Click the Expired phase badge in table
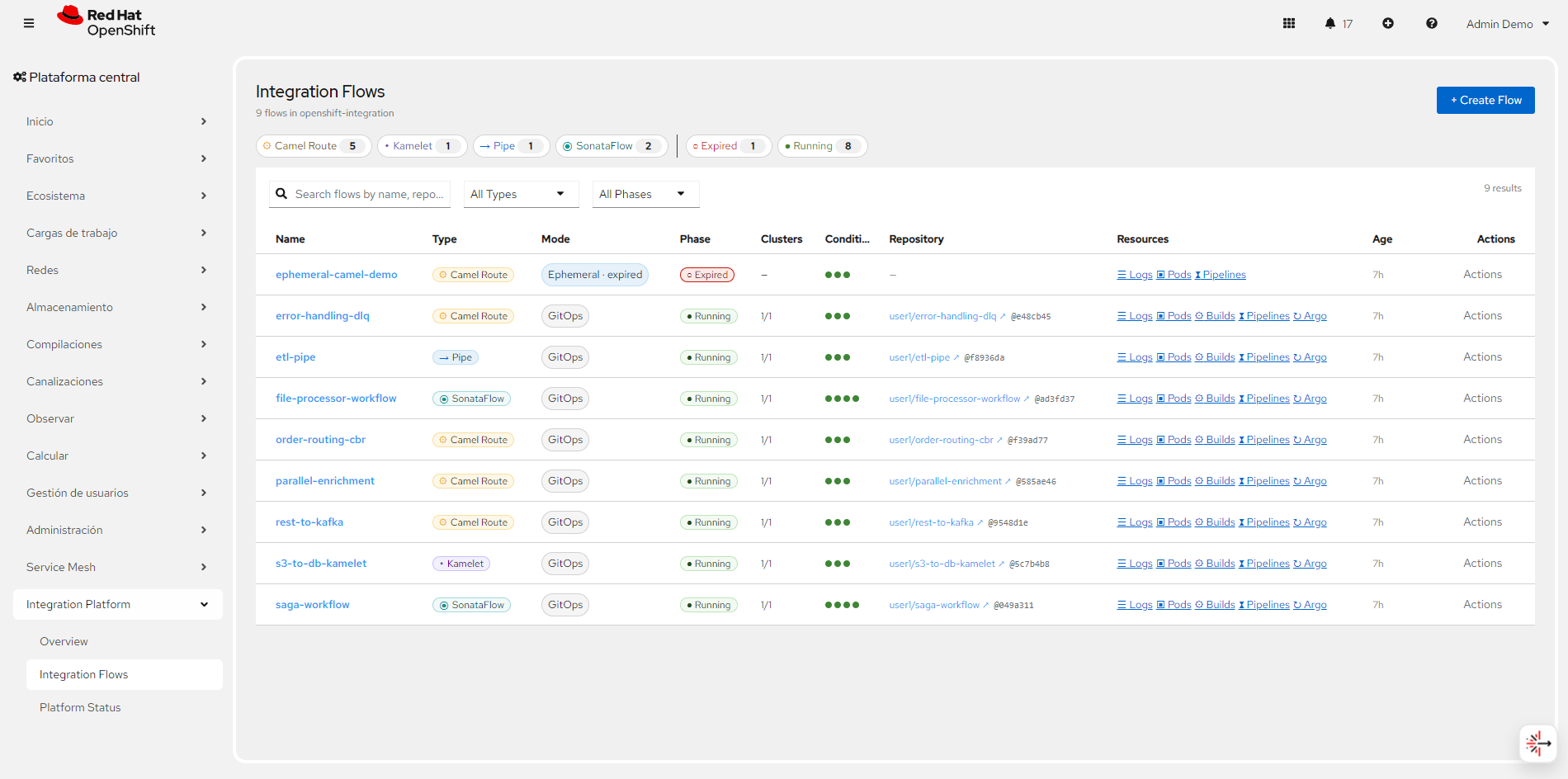The image size is (1568, 779). point(707,275)
